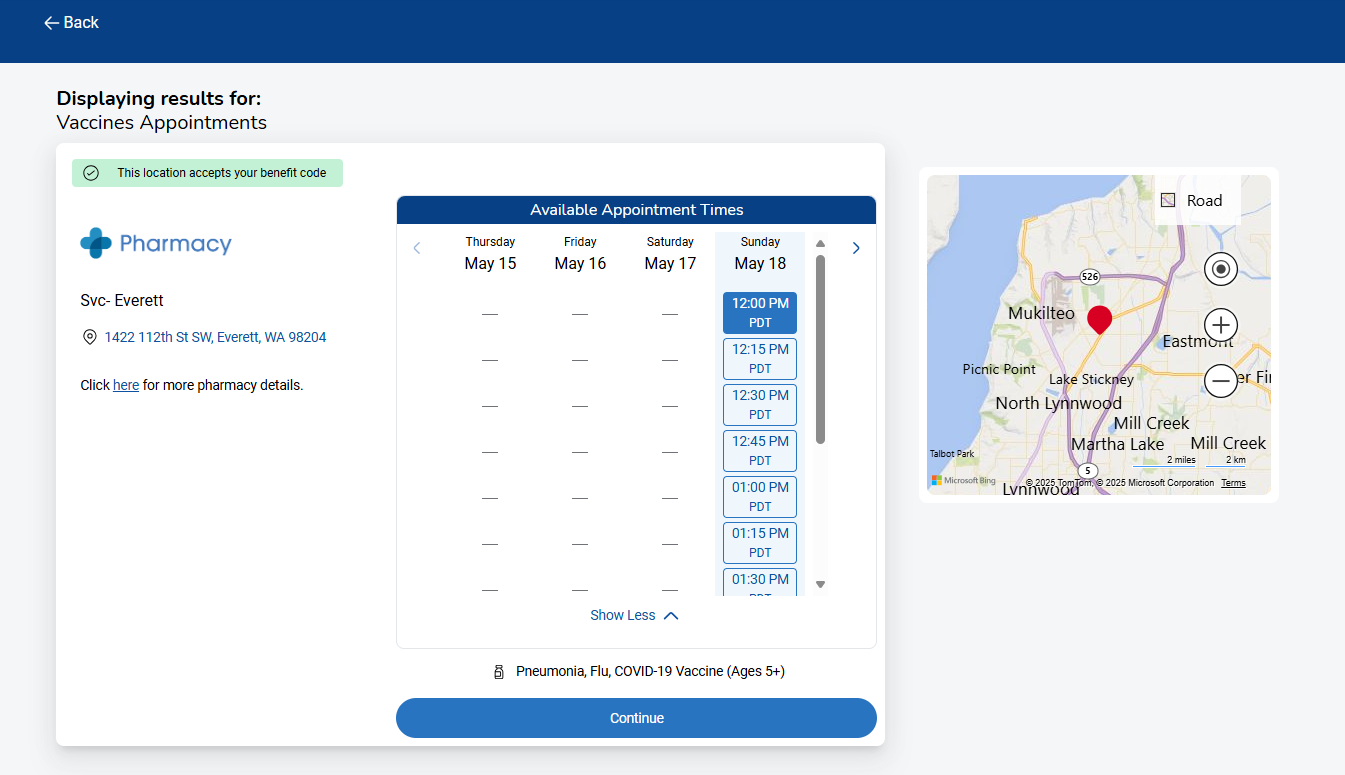Select the 12:00 PM PDT time slot

(x=760, y=313)
